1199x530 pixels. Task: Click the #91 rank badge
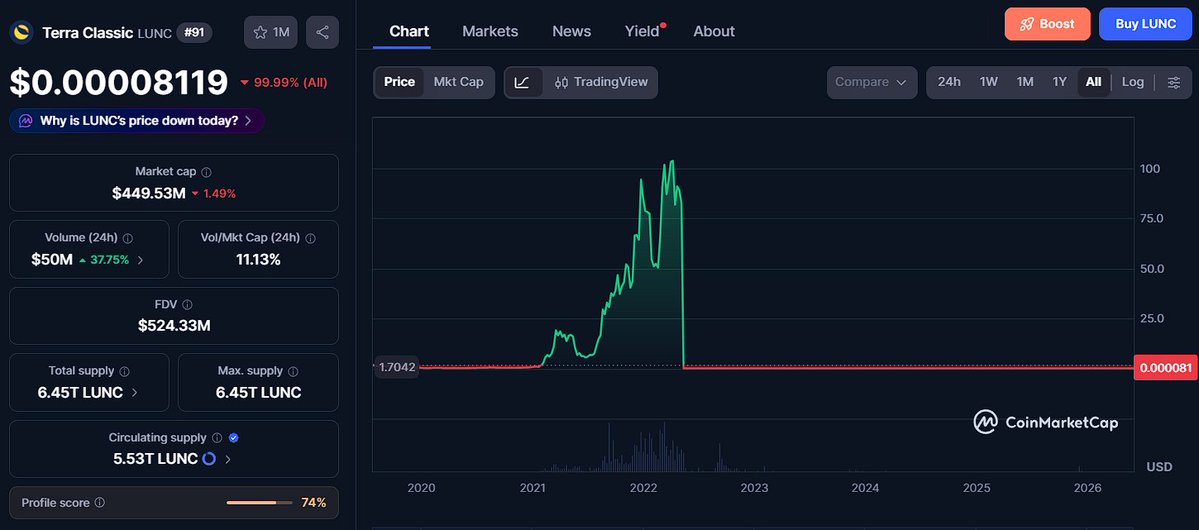[194, 32]
